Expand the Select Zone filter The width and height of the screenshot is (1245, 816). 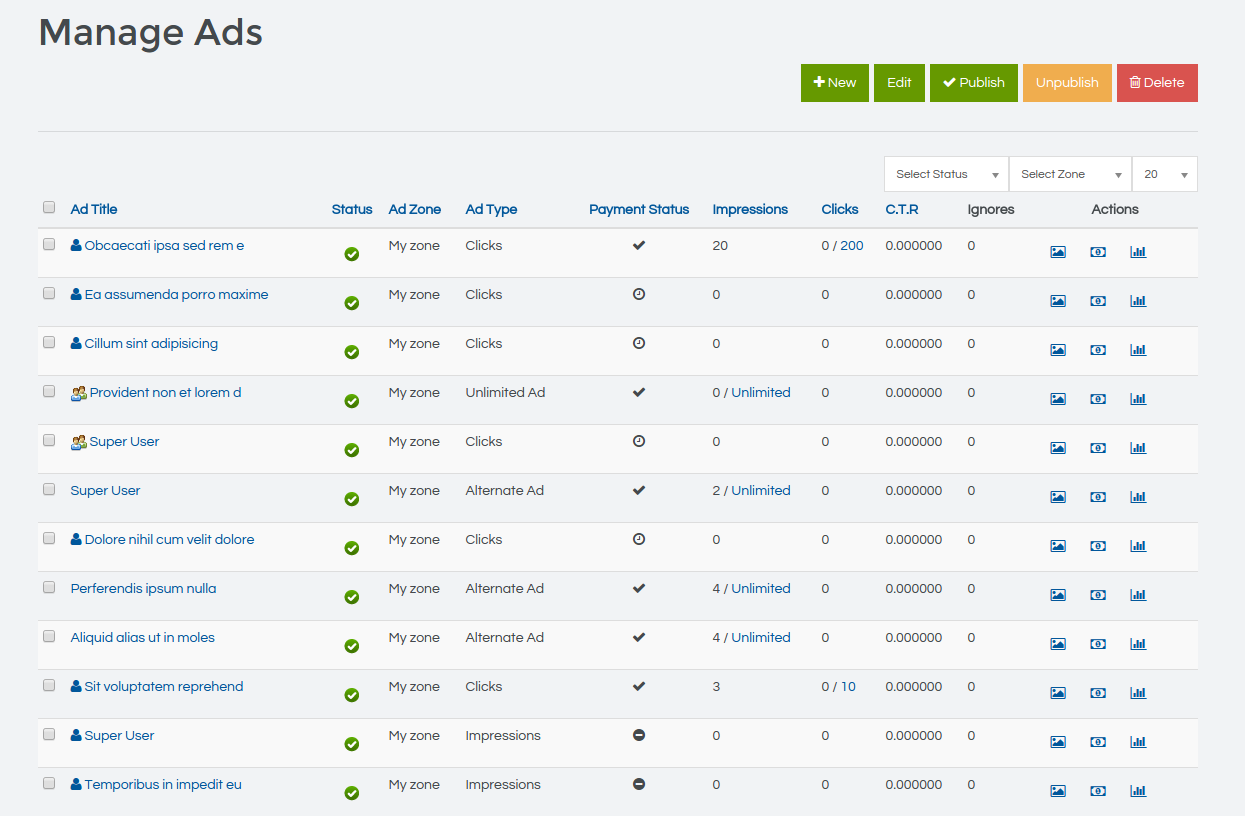pyautogui.click(x=1070, y=174)
